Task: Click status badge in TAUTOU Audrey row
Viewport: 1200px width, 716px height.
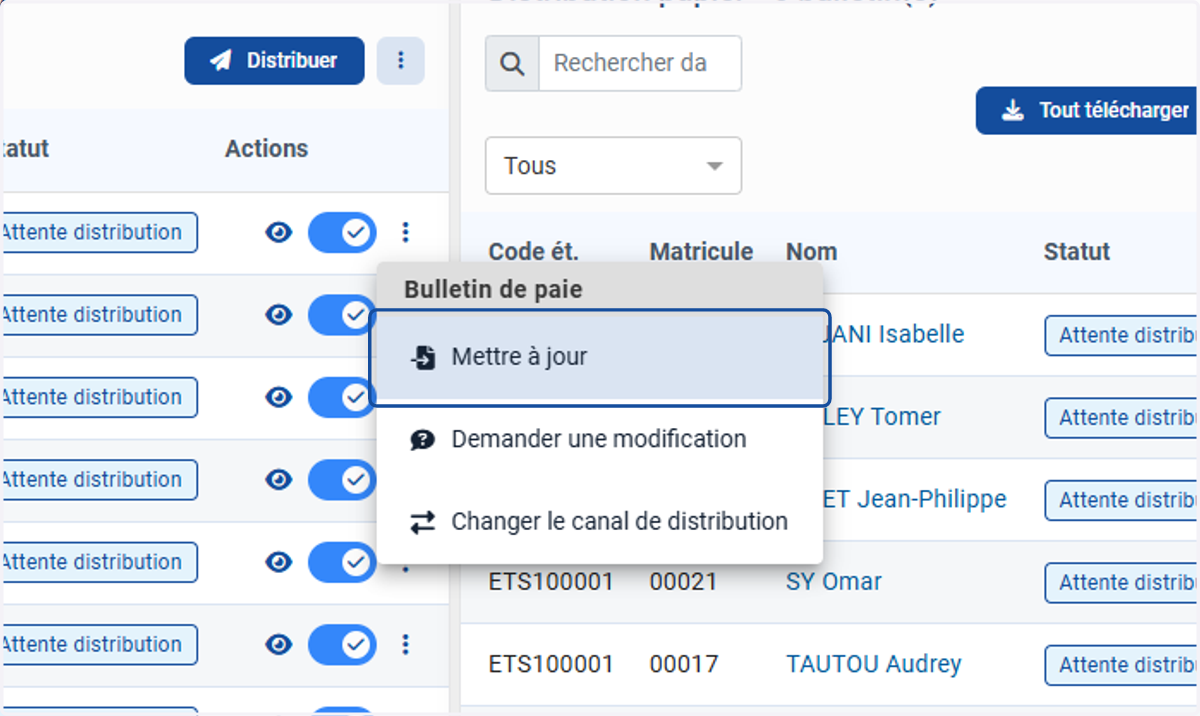Action: tap(1122, 665)
